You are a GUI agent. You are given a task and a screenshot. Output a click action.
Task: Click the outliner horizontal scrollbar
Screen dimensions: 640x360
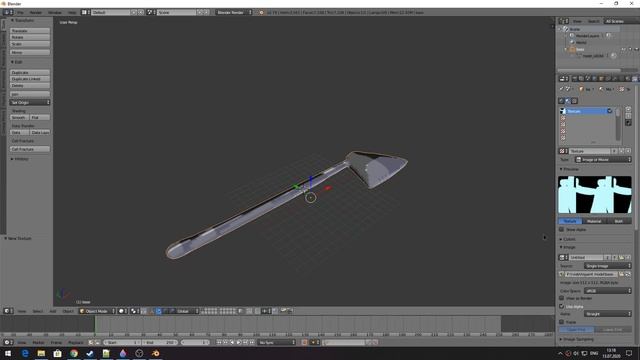(x=589, y=70)
